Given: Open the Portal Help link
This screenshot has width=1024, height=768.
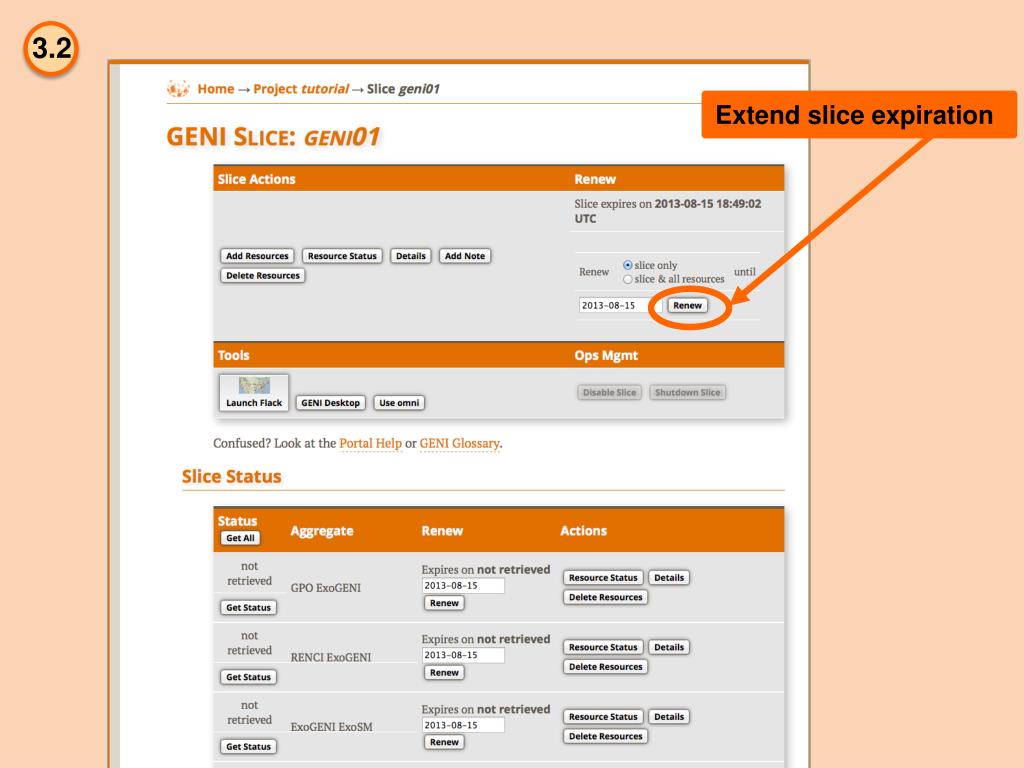Looking at the screenshot, I should pyautogui.click(x=370, y=443).
